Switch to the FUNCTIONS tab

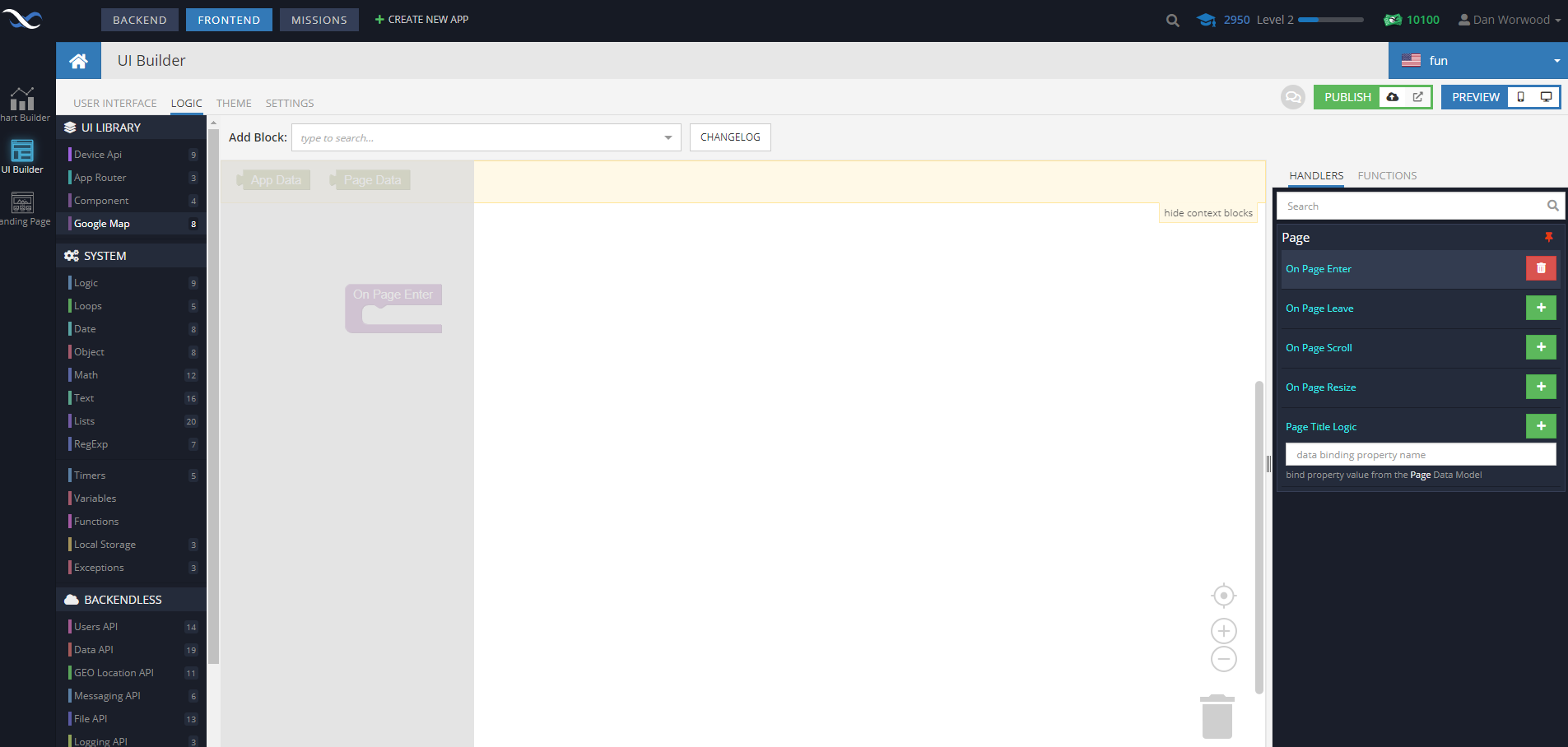1387,176
